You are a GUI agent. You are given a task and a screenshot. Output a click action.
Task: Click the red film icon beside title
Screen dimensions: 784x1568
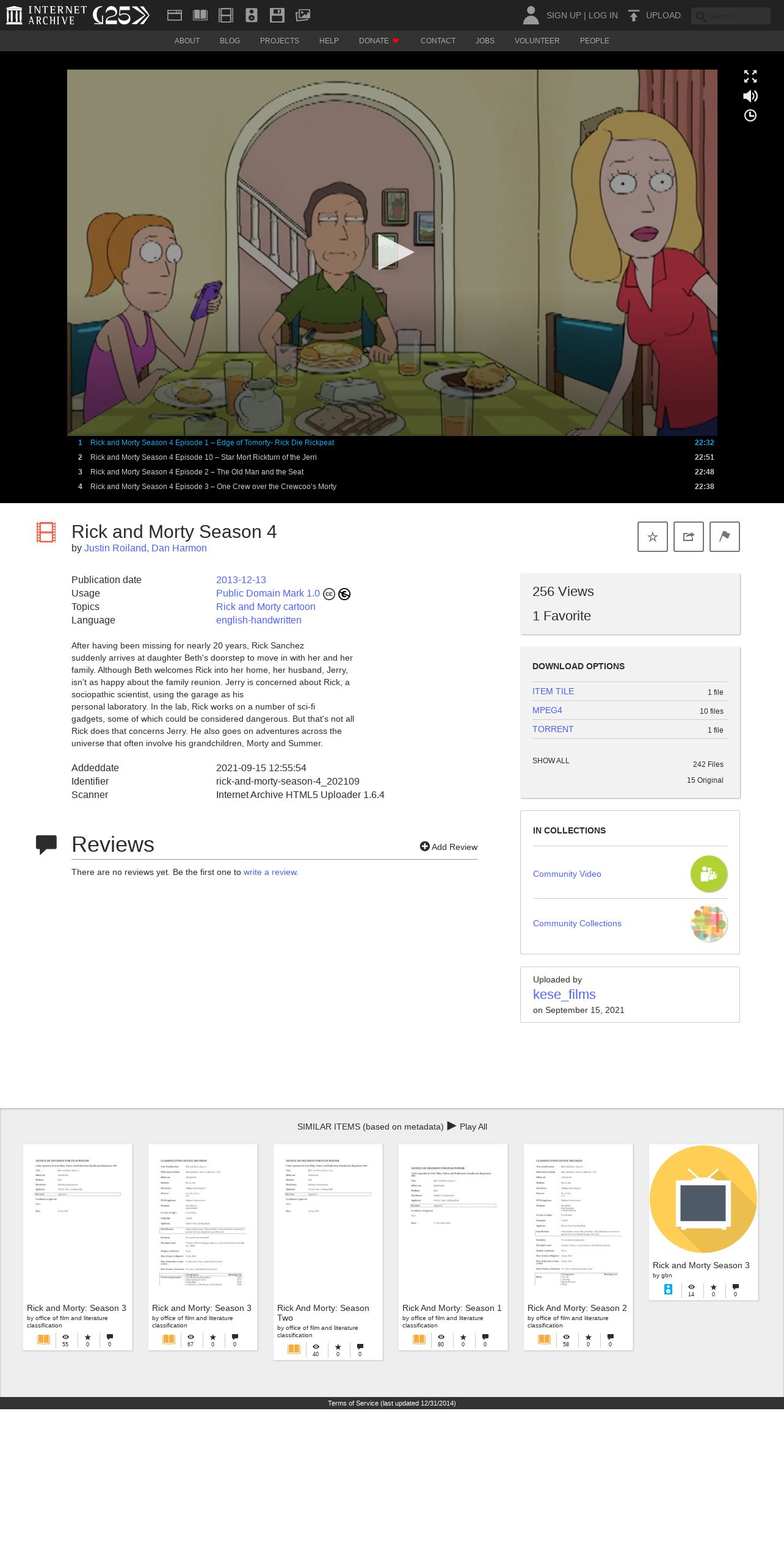[46, 532]
